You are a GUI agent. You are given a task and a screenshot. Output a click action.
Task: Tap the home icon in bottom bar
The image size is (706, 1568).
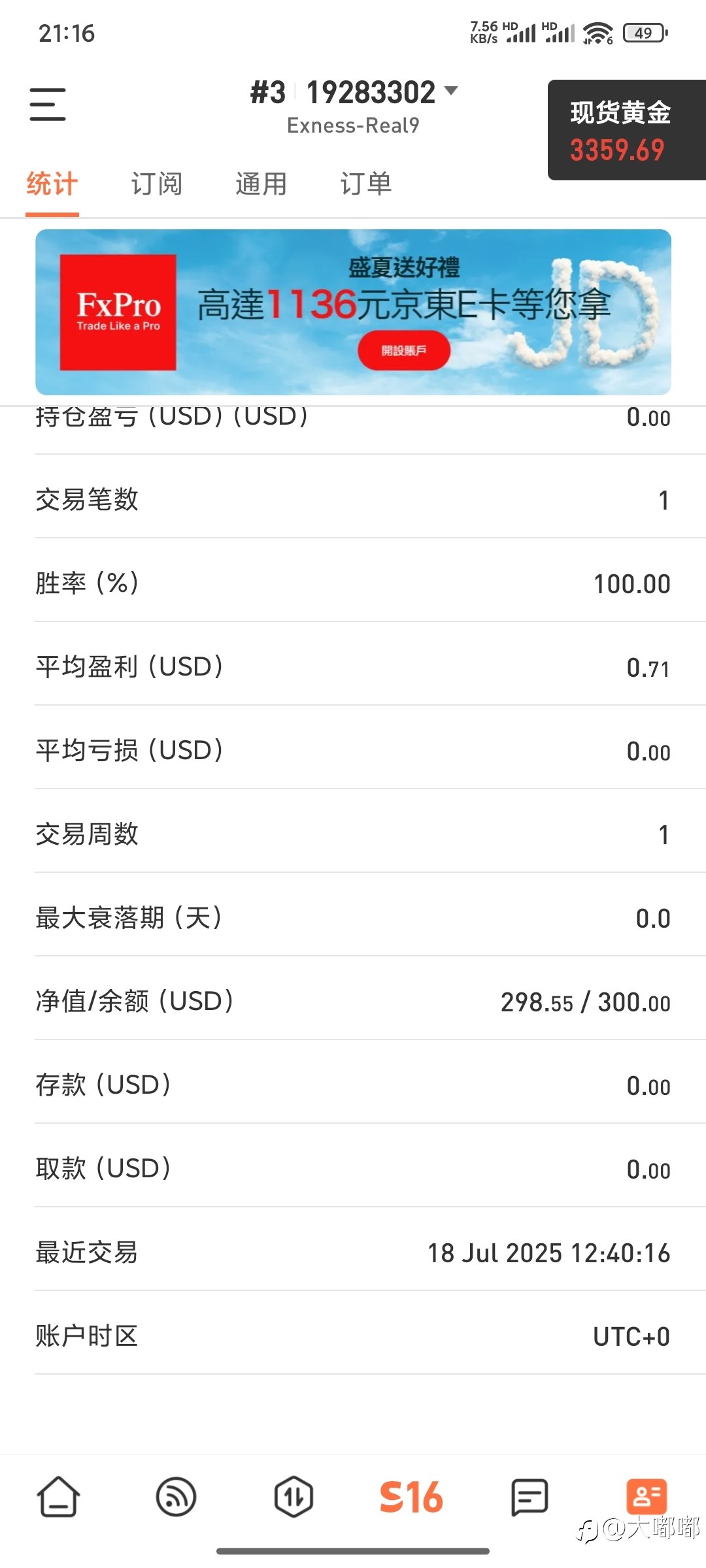tap(59, 1496)
